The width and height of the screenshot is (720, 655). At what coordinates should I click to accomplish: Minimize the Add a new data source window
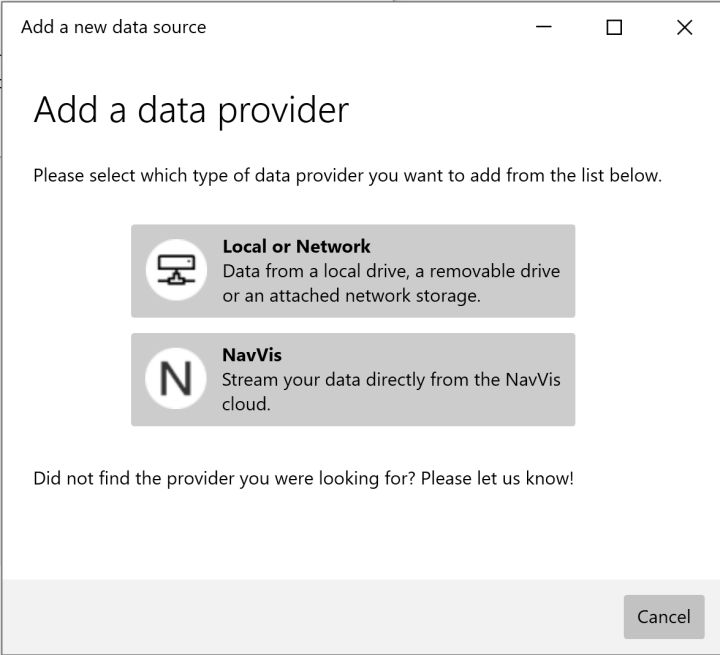(x=544, y=27)
